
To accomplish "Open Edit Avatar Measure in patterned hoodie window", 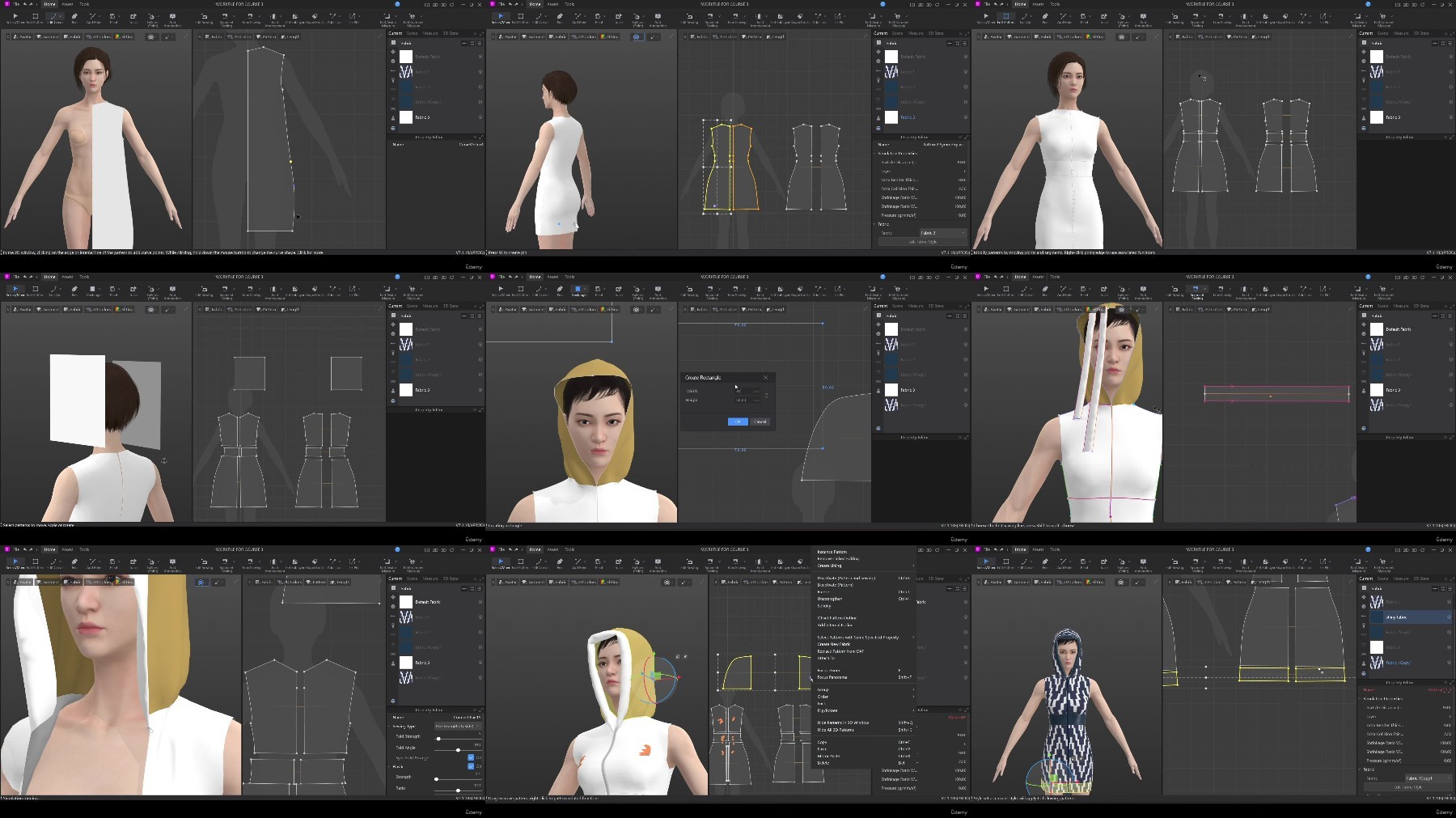I will point(1359,565).
